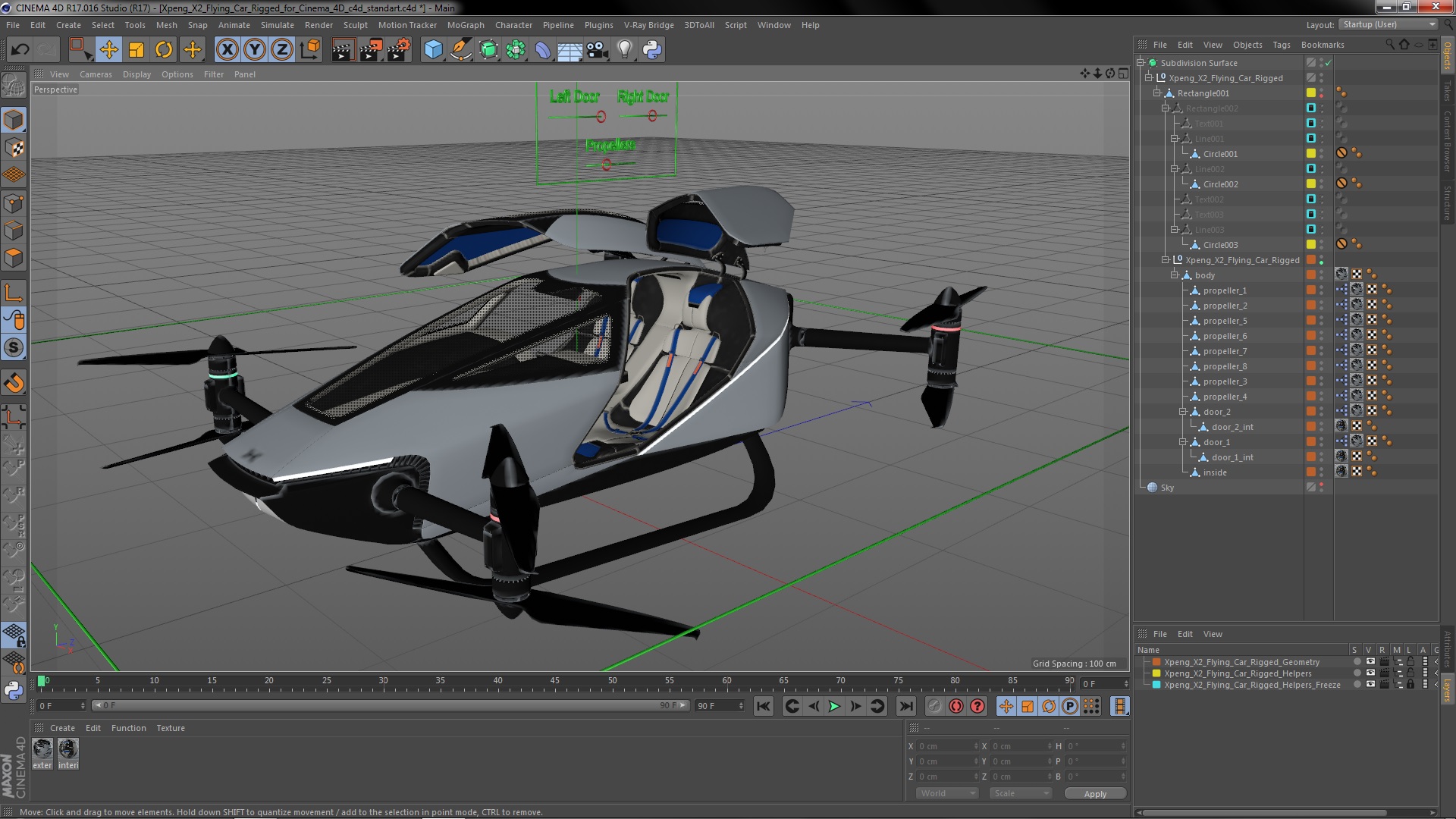Click material manager Create menu
The image size is (1456, 819).
[x=62, y=728]
